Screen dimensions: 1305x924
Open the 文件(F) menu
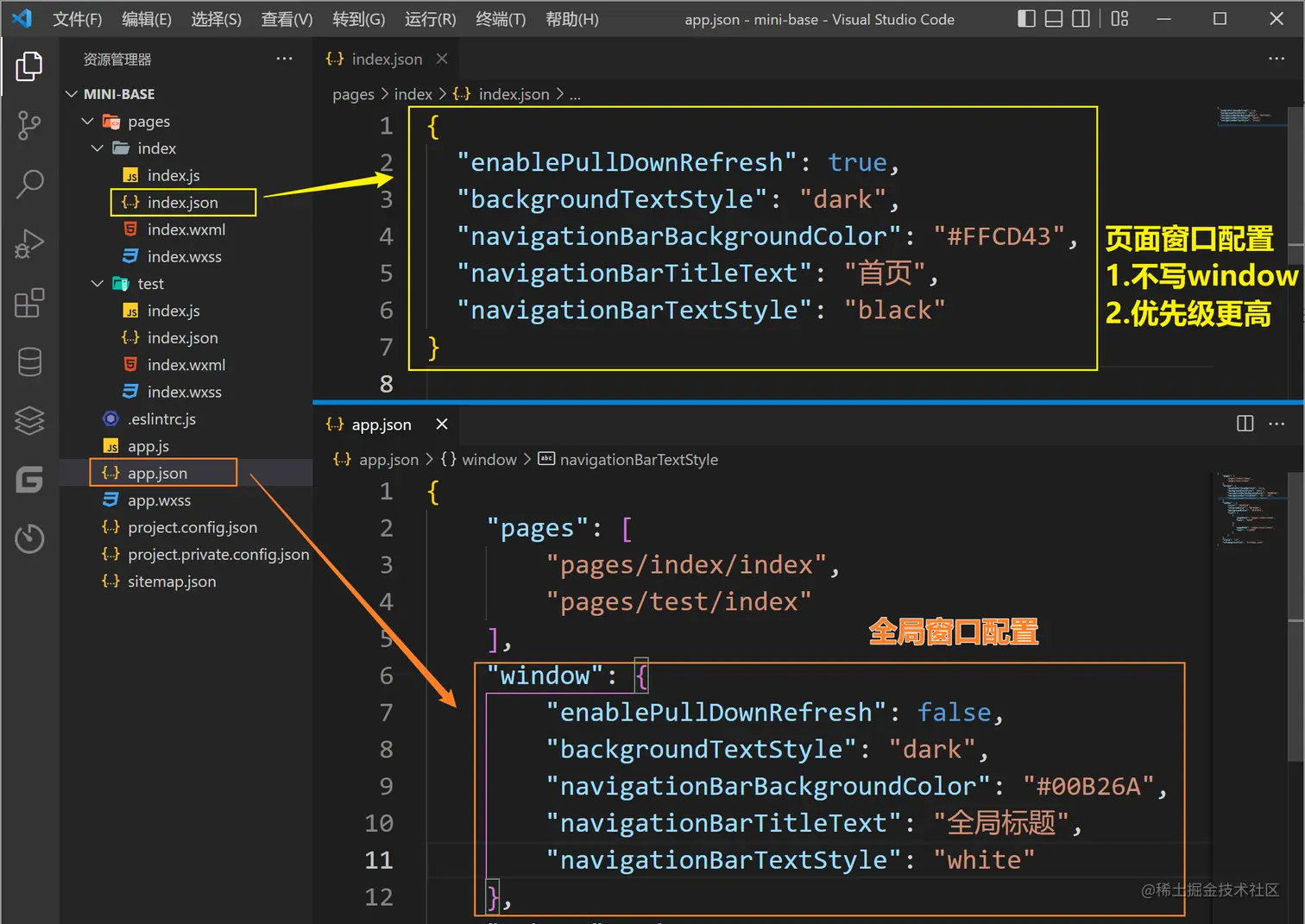pos(77,19)
